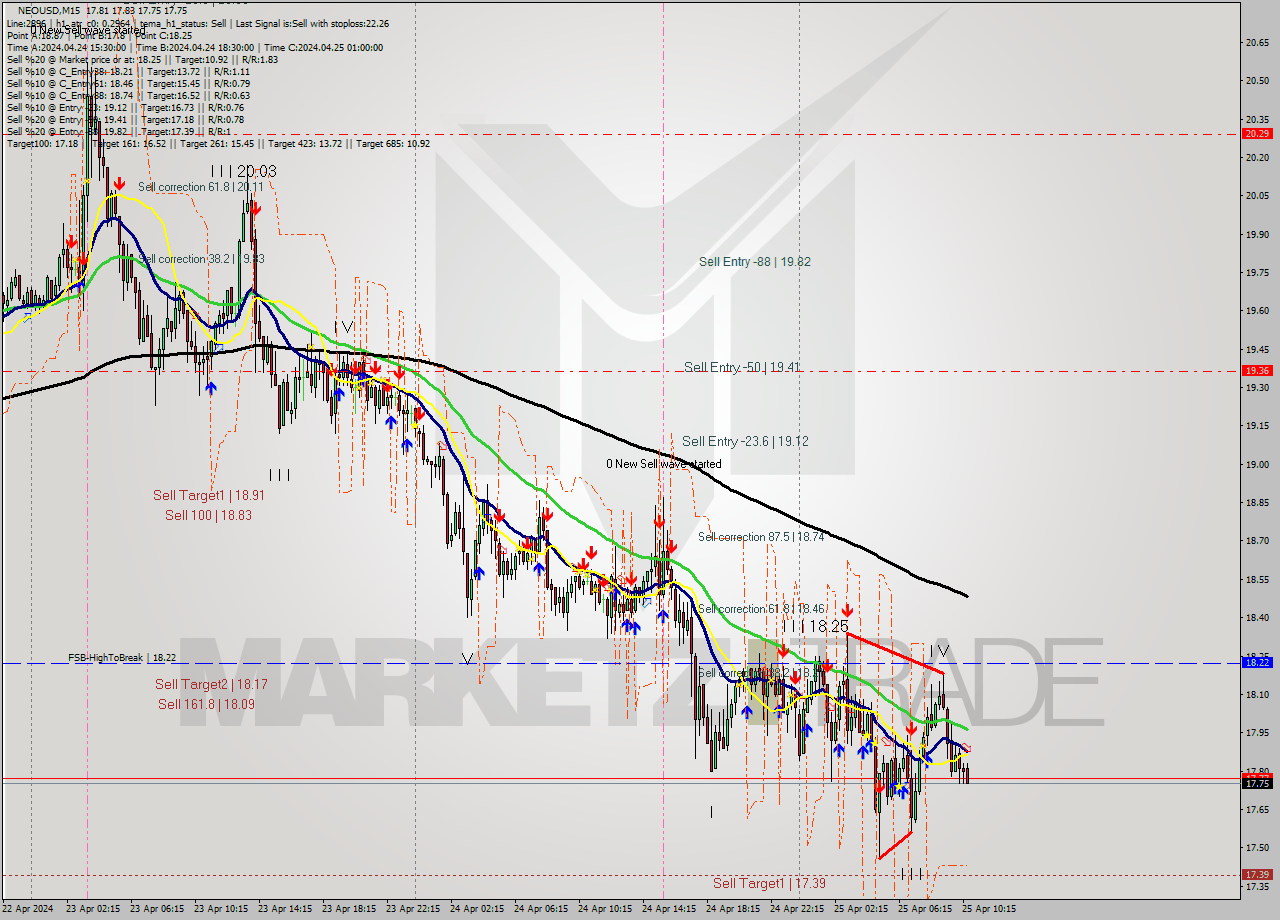Screen dimensions: 1280x920
Task: Click the '24 Apr 02:15' time axis label
Action: point(477,909)
